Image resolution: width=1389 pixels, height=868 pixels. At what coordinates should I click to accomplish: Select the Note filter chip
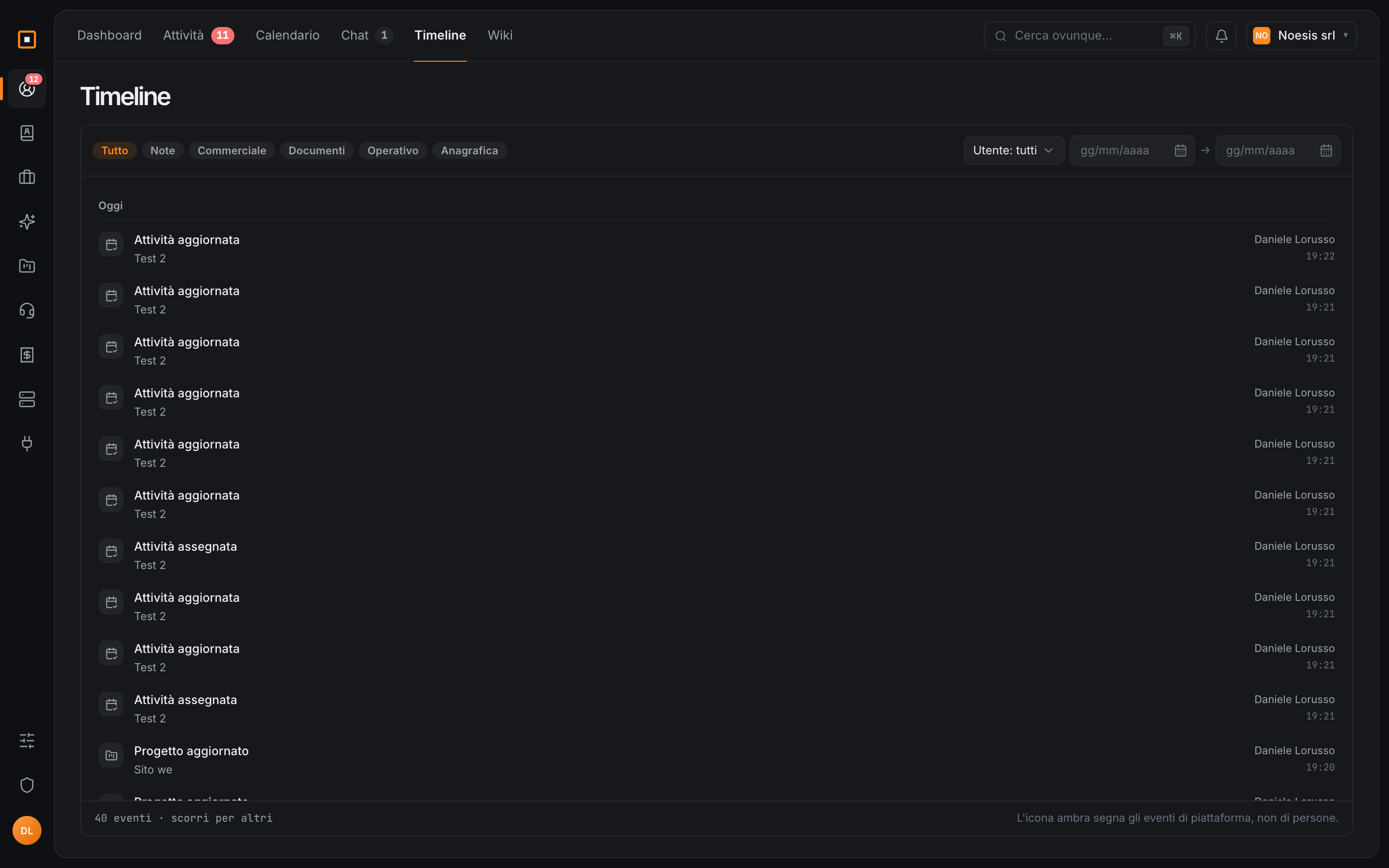(x=163, y=150)
